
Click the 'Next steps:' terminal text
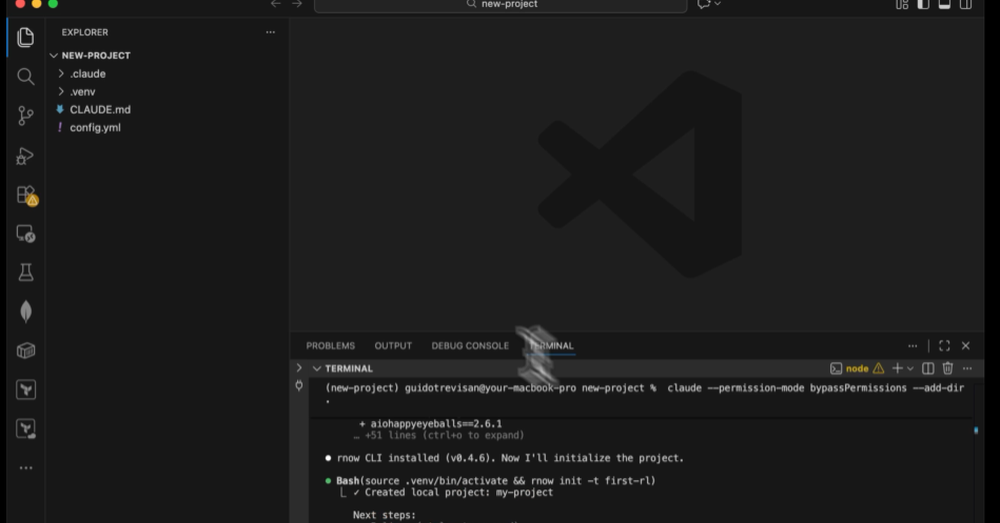point(384,515)
